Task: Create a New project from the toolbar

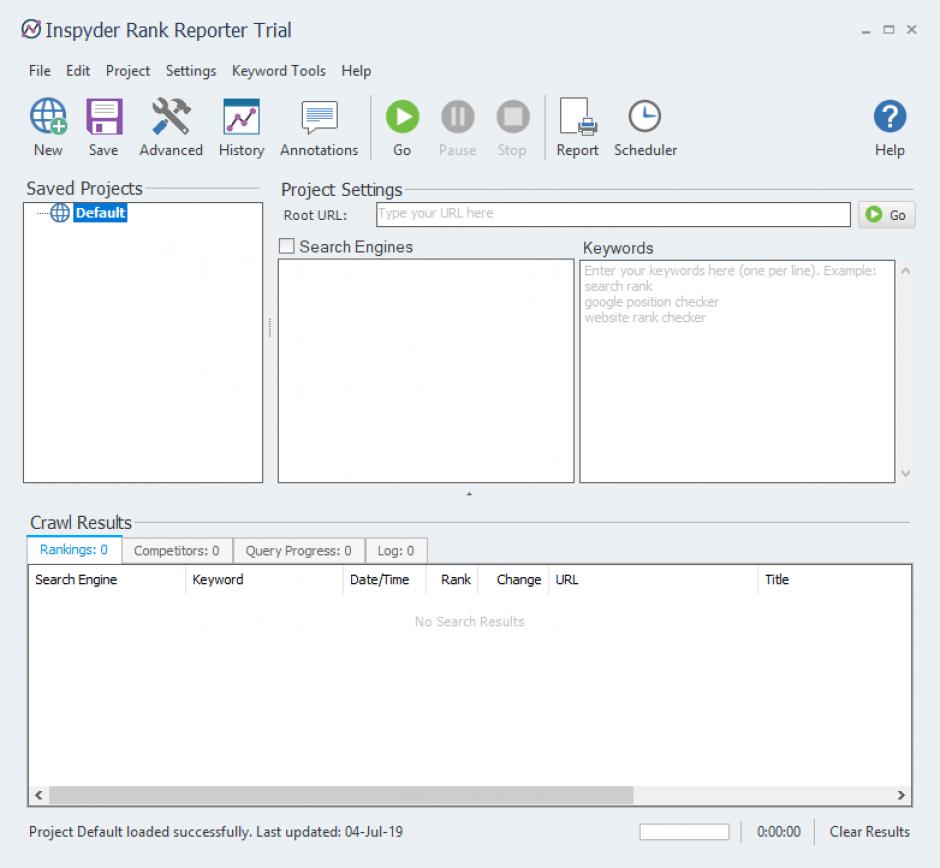Action: 48,127
